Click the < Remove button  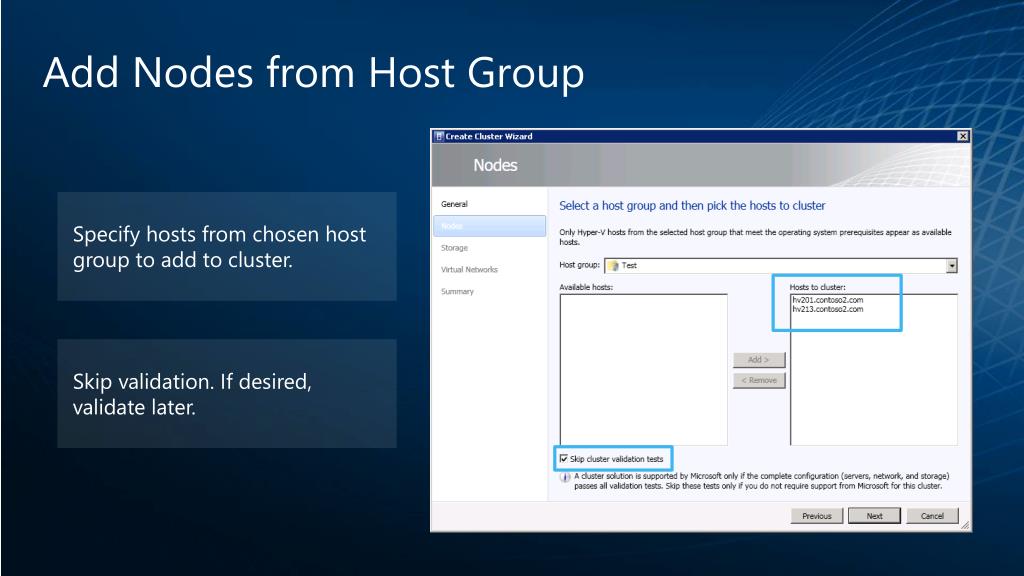click(759, 381)
